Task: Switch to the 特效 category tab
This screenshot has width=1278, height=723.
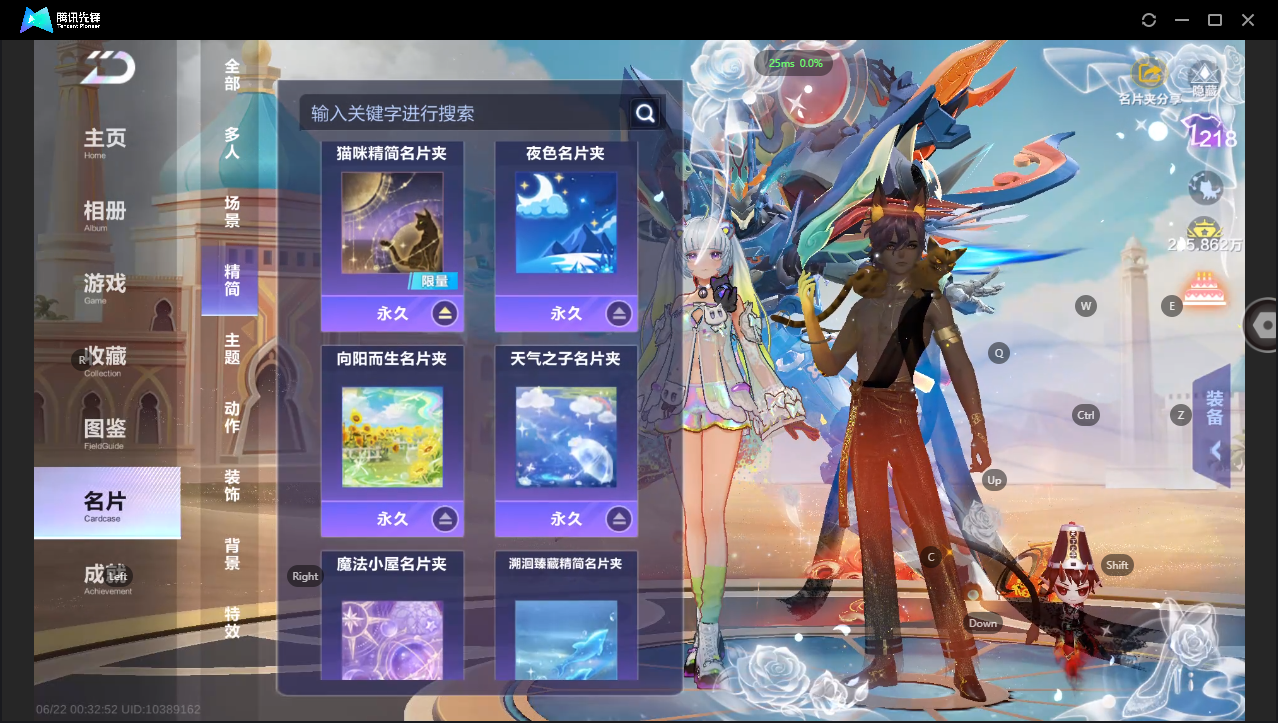Action: tap(232, 622)
